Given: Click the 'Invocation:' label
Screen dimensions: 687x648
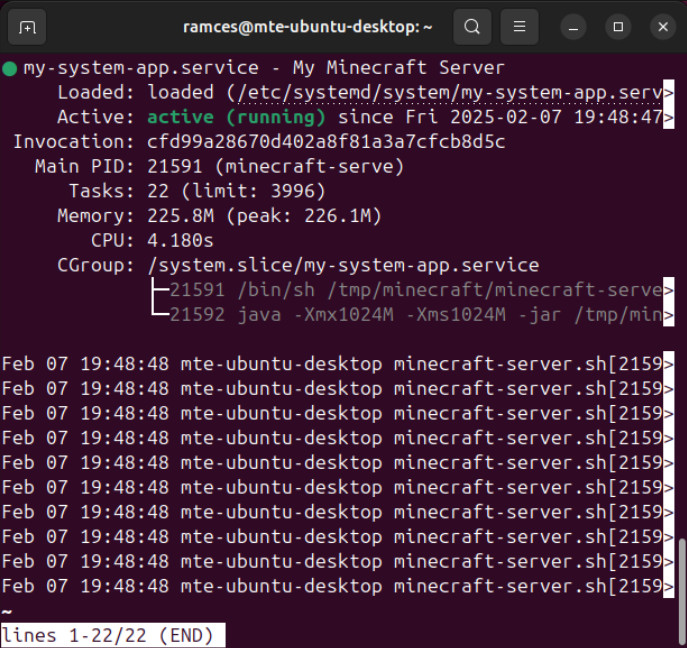Looking at the screenshot, I should 74,142.
